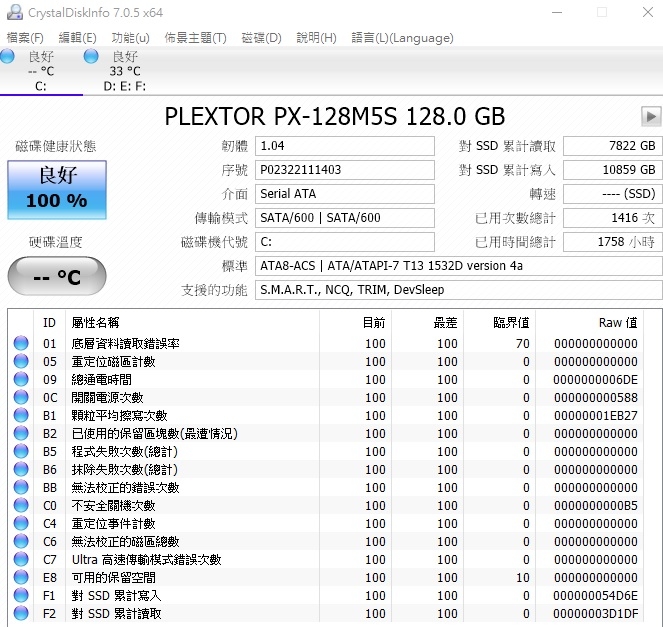The height and width of the screenshot is (627, 663).
Task: Click the serial number field
Action: click(x=345, y=170)
